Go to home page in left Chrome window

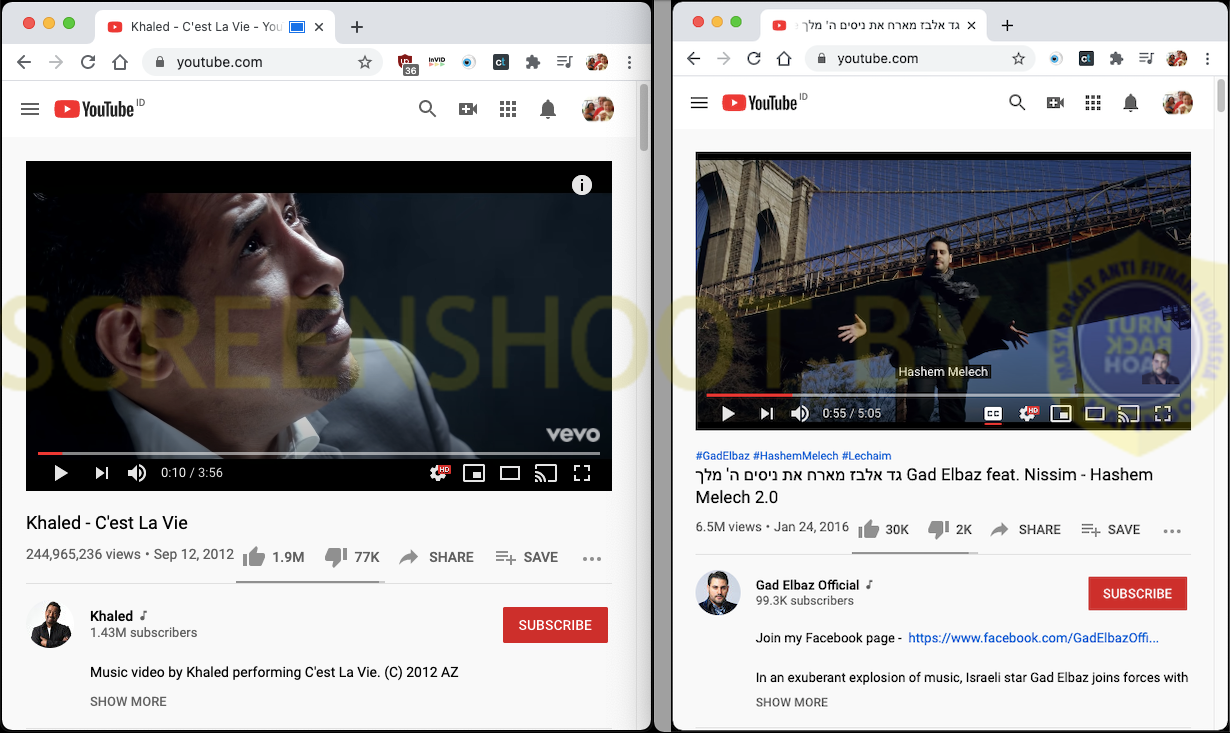coord(120,62)
